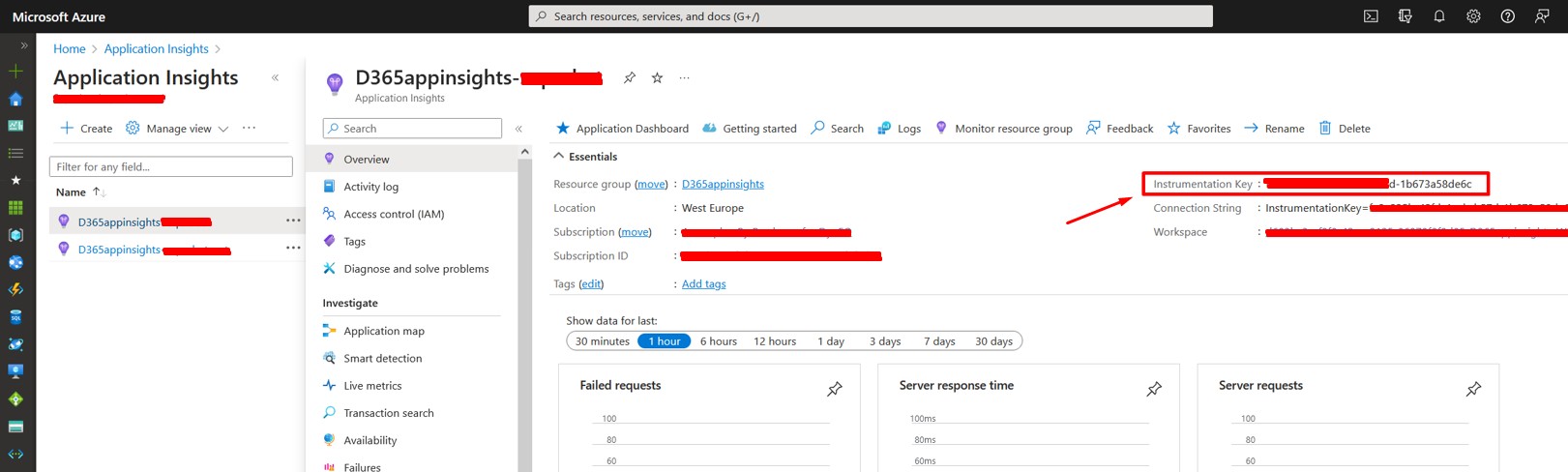This screenshot has height=472, width=1568.
Task: Click the Add tags link
Action: click(703, 284)
